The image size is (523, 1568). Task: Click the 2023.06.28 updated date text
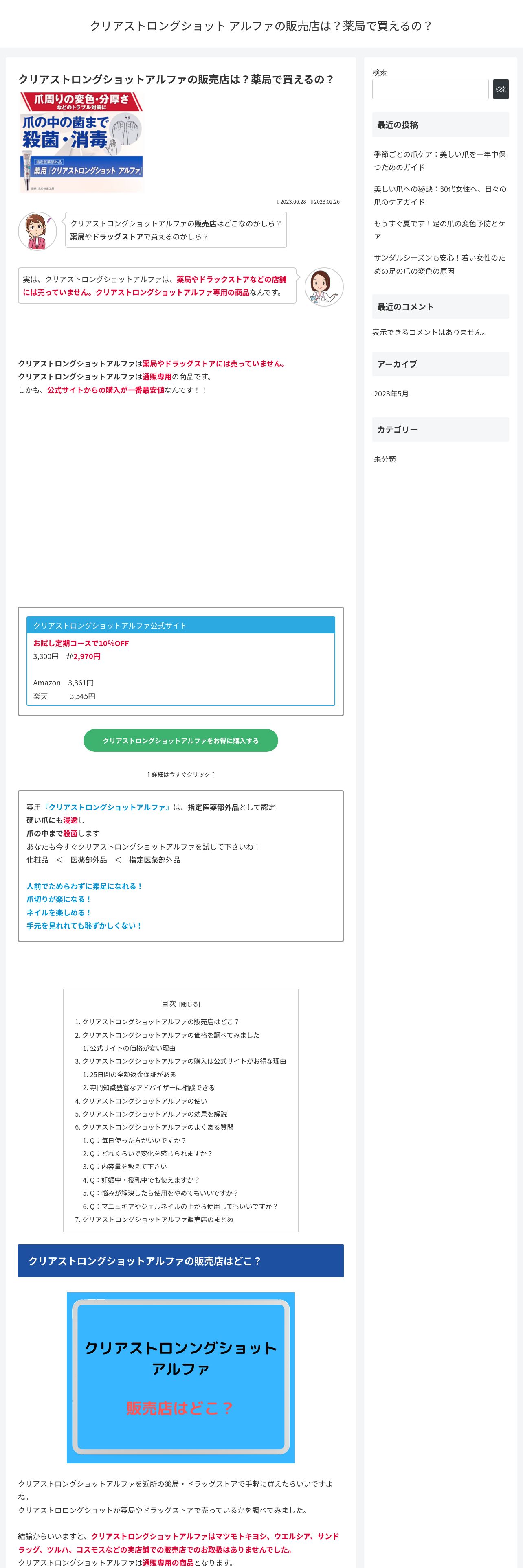[x=293, y=201]
